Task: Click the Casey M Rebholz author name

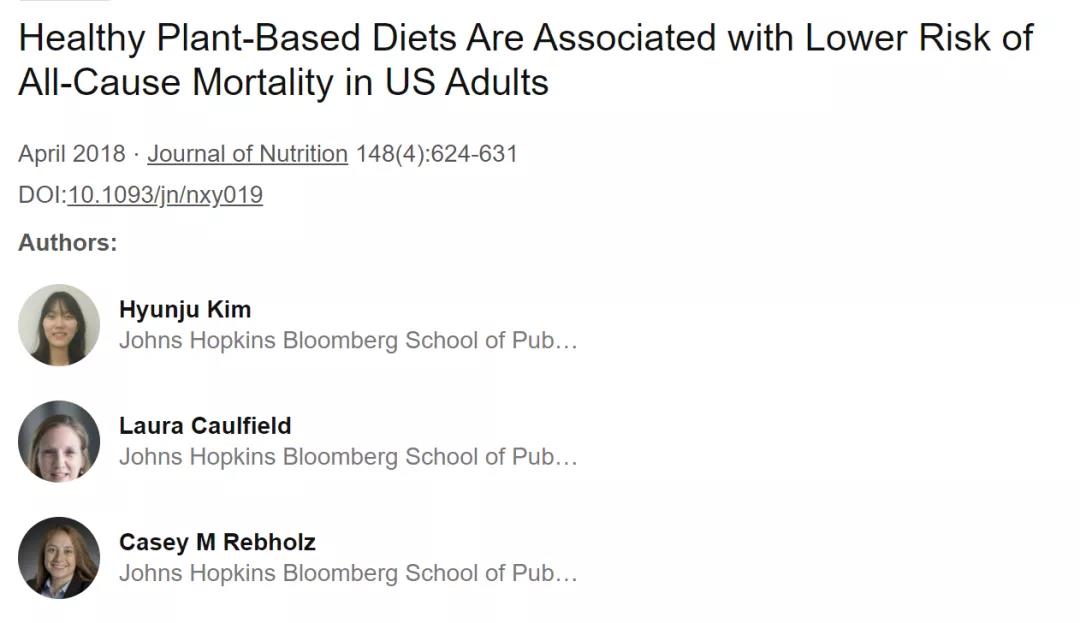Action: coord(217,542)
